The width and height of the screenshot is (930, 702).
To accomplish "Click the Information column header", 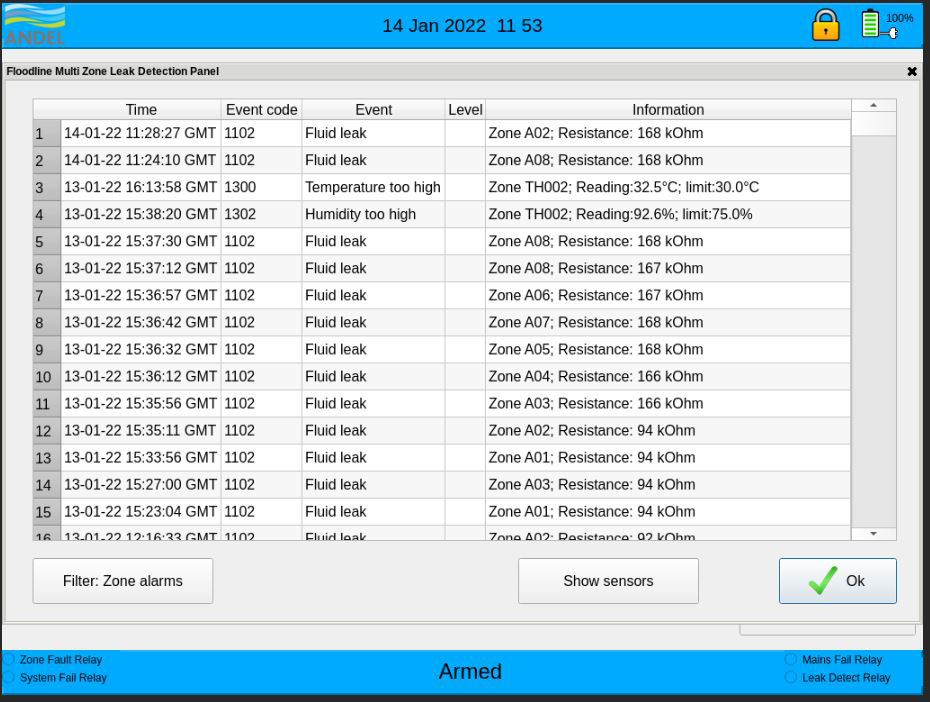I will 667,110.
